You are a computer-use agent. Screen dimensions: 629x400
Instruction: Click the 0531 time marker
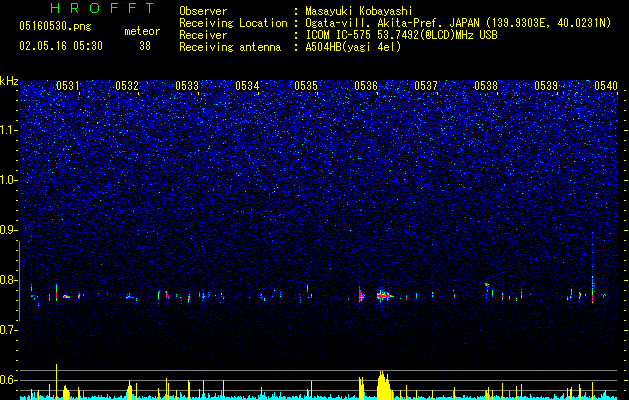point(68,85)
